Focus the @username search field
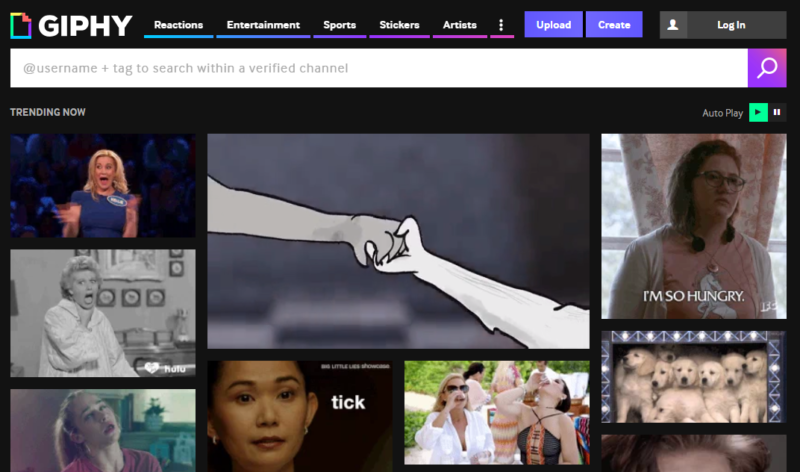The width and height of the screenshot is (800, 472). pos(379,68)
